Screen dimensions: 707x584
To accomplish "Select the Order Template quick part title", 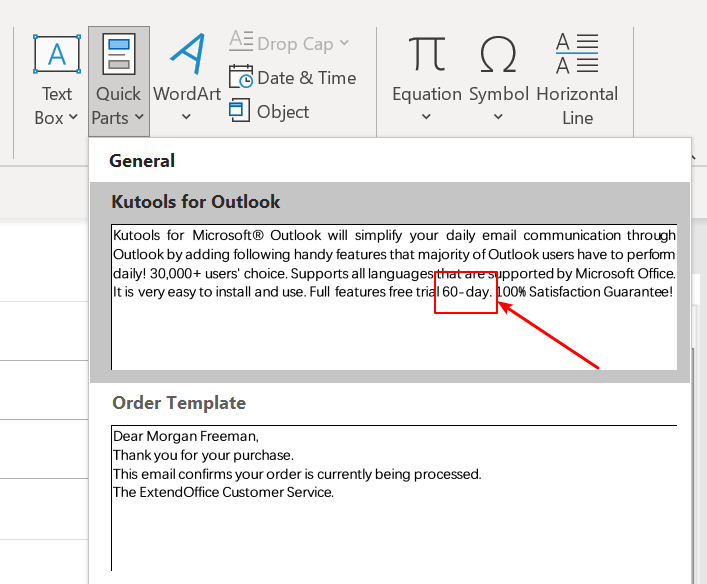I will pyautogui.click(x=179, y=403).
